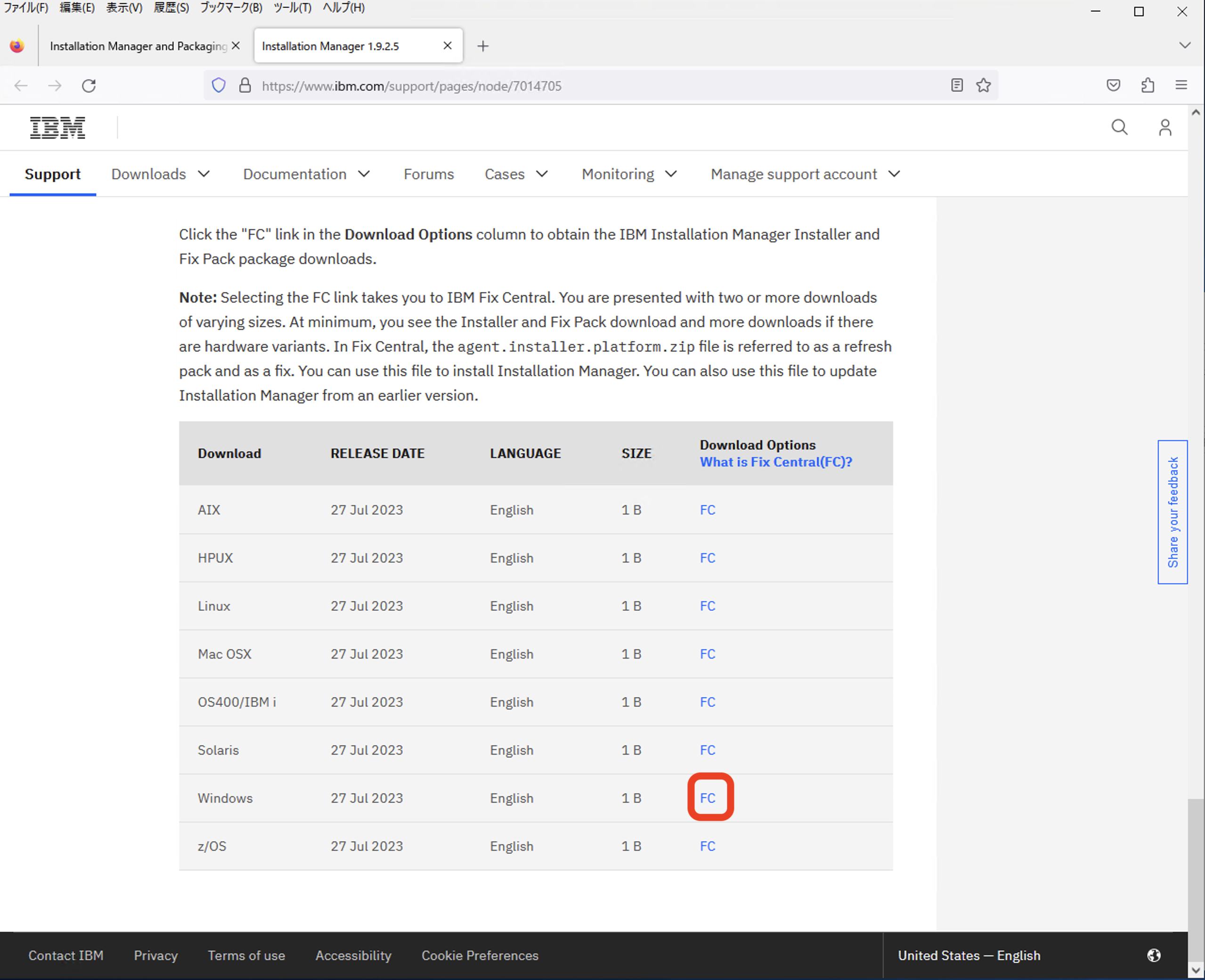Click the Share your feedback button
Screen dimensions: 1205x980
(x=1172, y=512)
